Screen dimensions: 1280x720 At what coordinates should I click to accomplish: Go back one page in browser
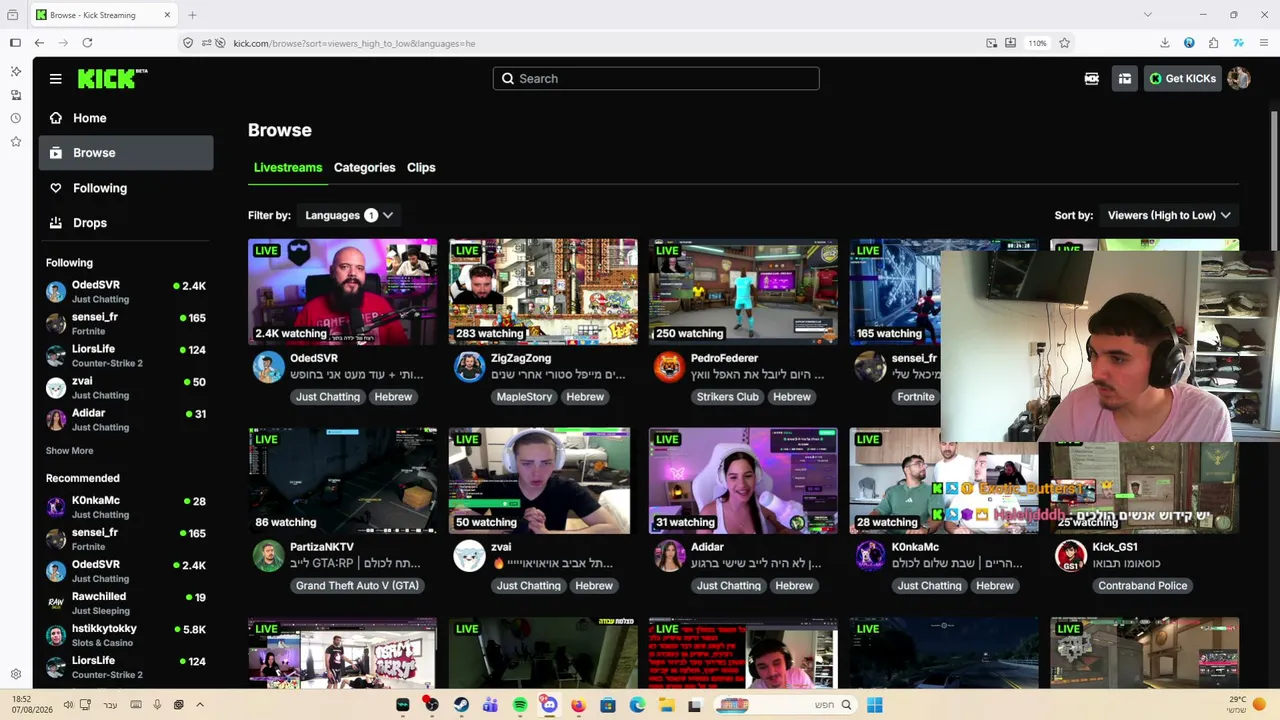pyautogui.click(x=39, y=43)
